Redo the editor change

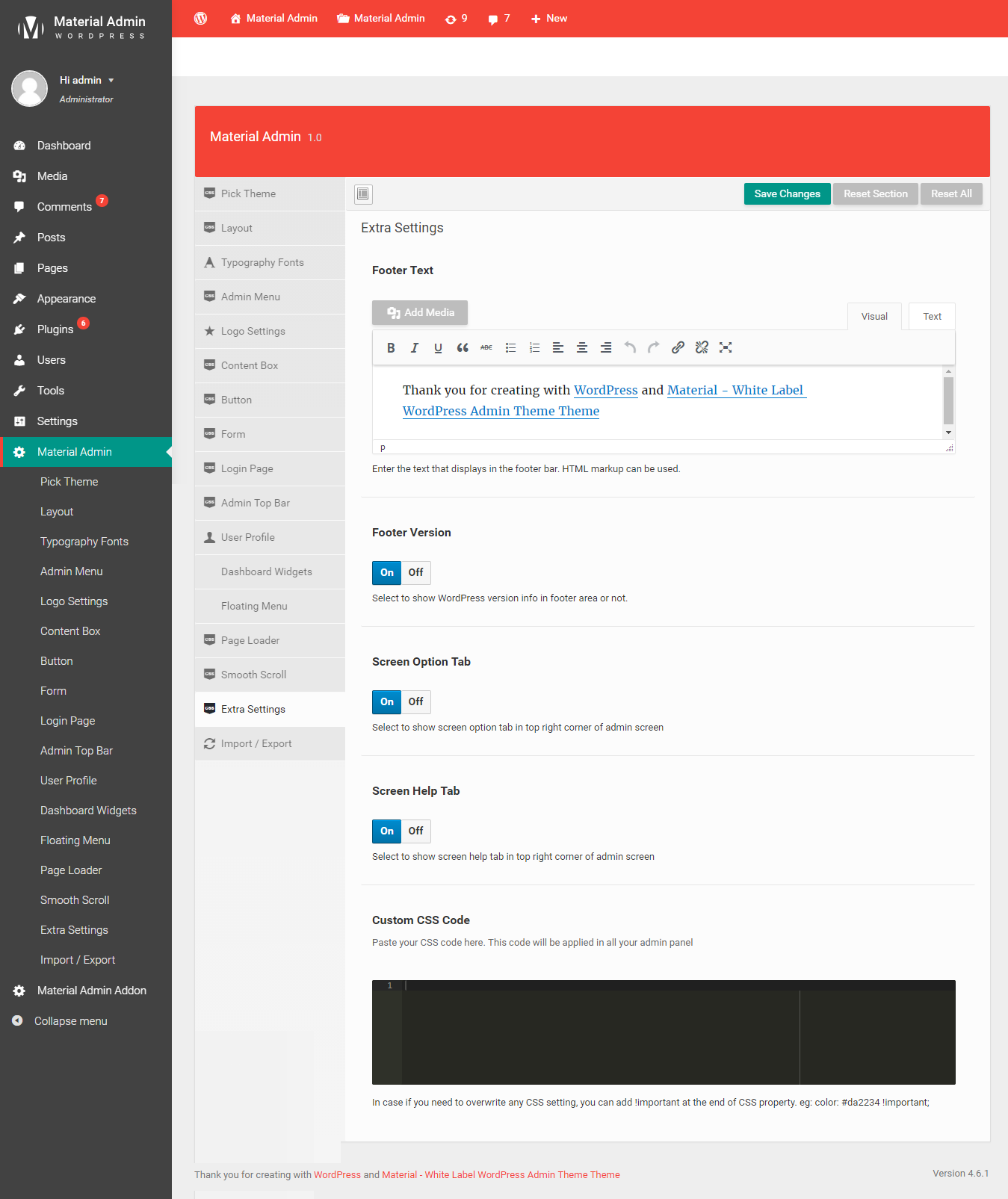[654, 347]
